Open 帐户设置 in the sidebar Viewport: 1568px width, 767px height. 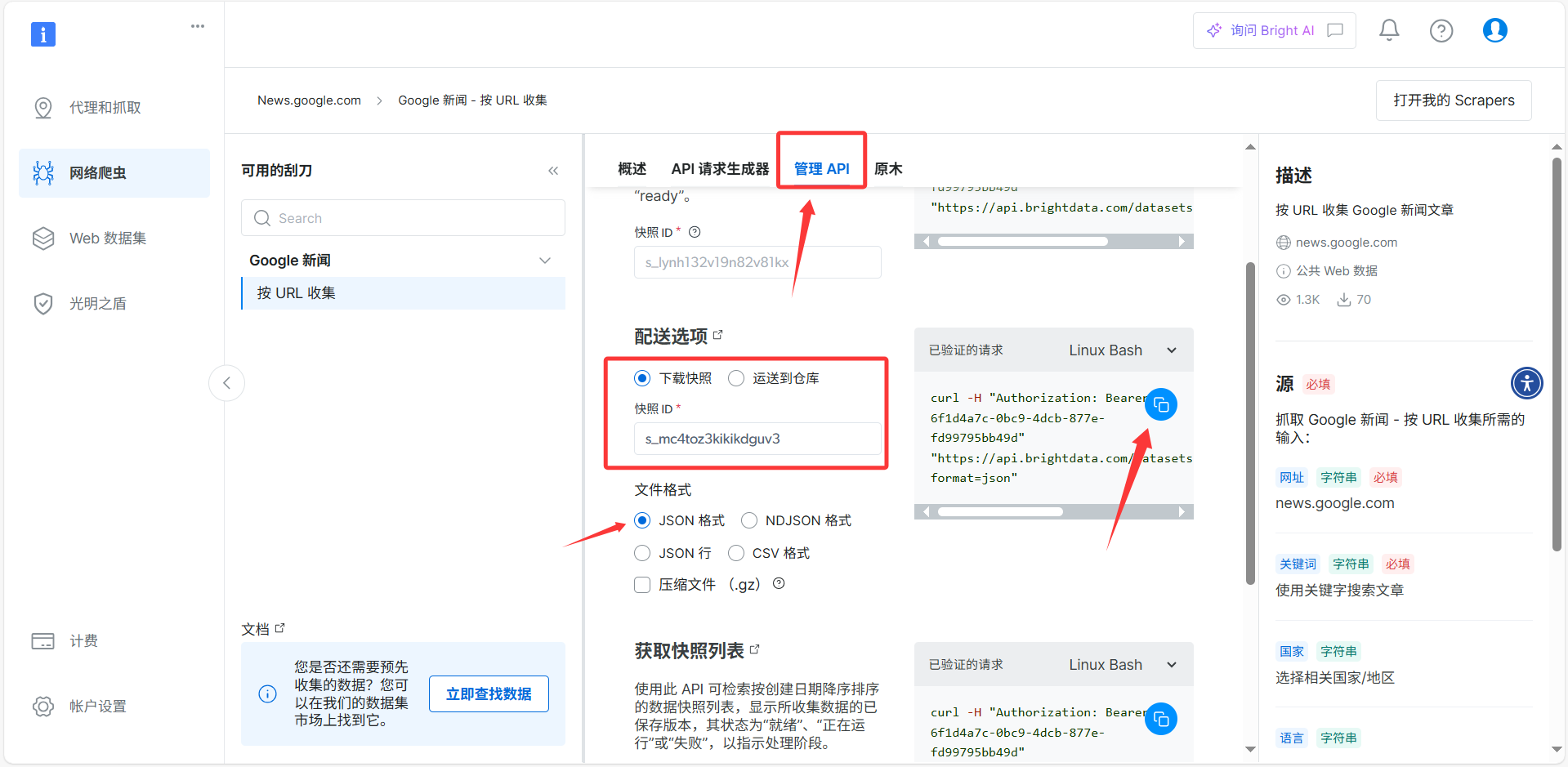point(114,707)
